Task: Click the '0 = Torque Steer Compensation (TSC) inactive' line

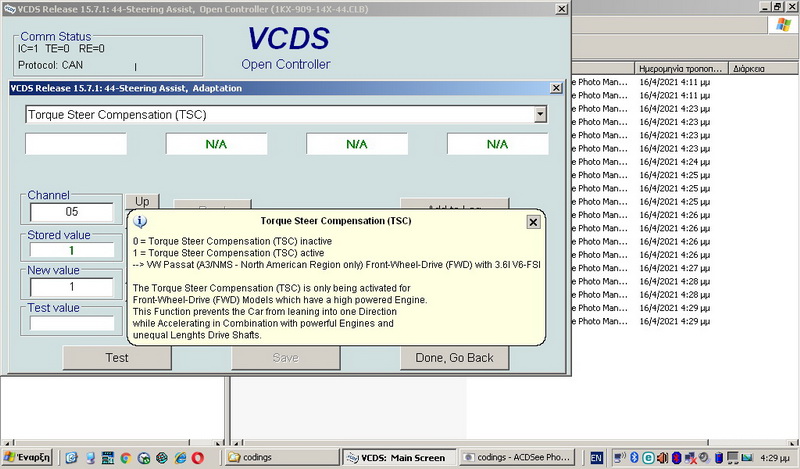Action: [x=233, y=241]
